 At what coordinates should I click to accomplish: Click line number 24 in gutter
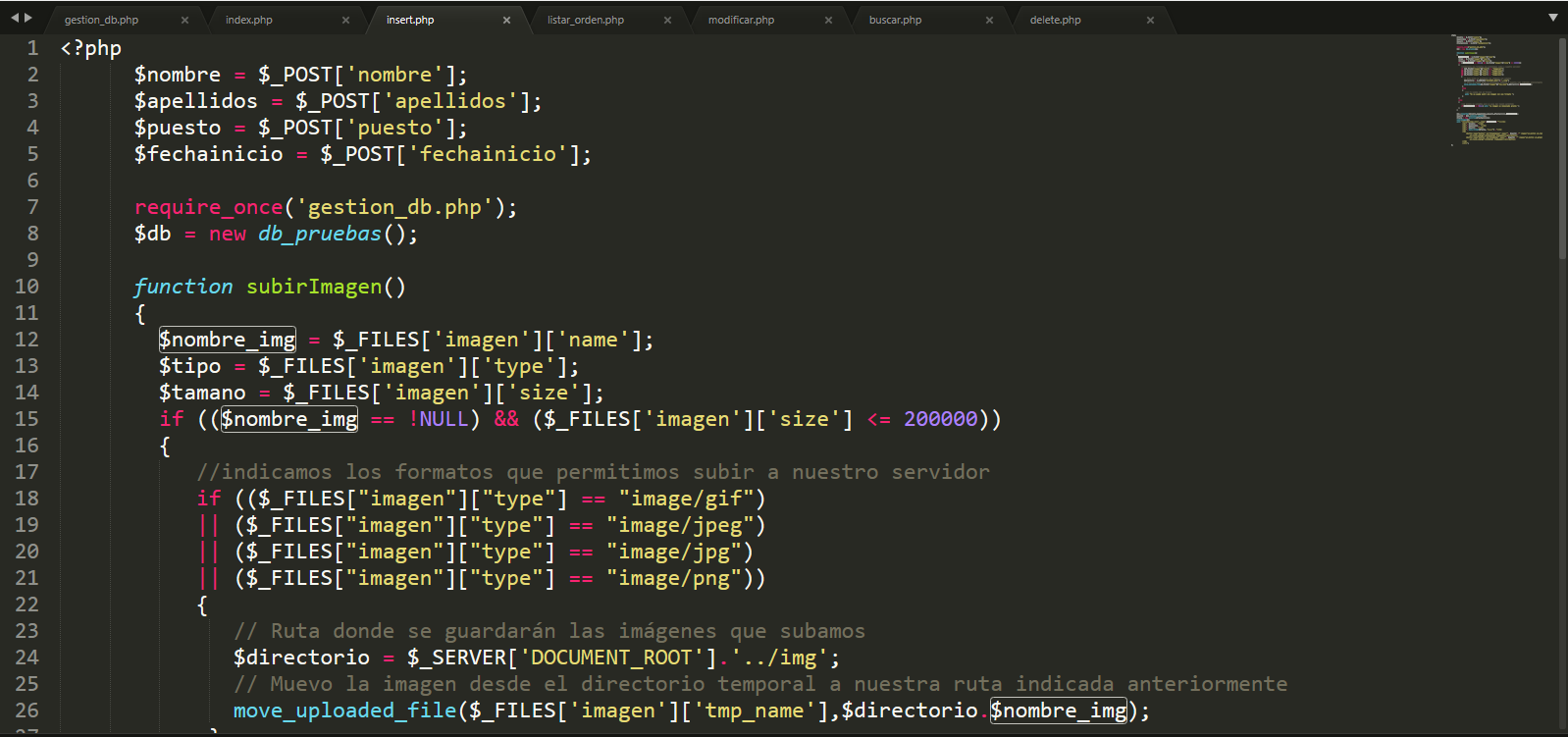(x=26, y=658)
